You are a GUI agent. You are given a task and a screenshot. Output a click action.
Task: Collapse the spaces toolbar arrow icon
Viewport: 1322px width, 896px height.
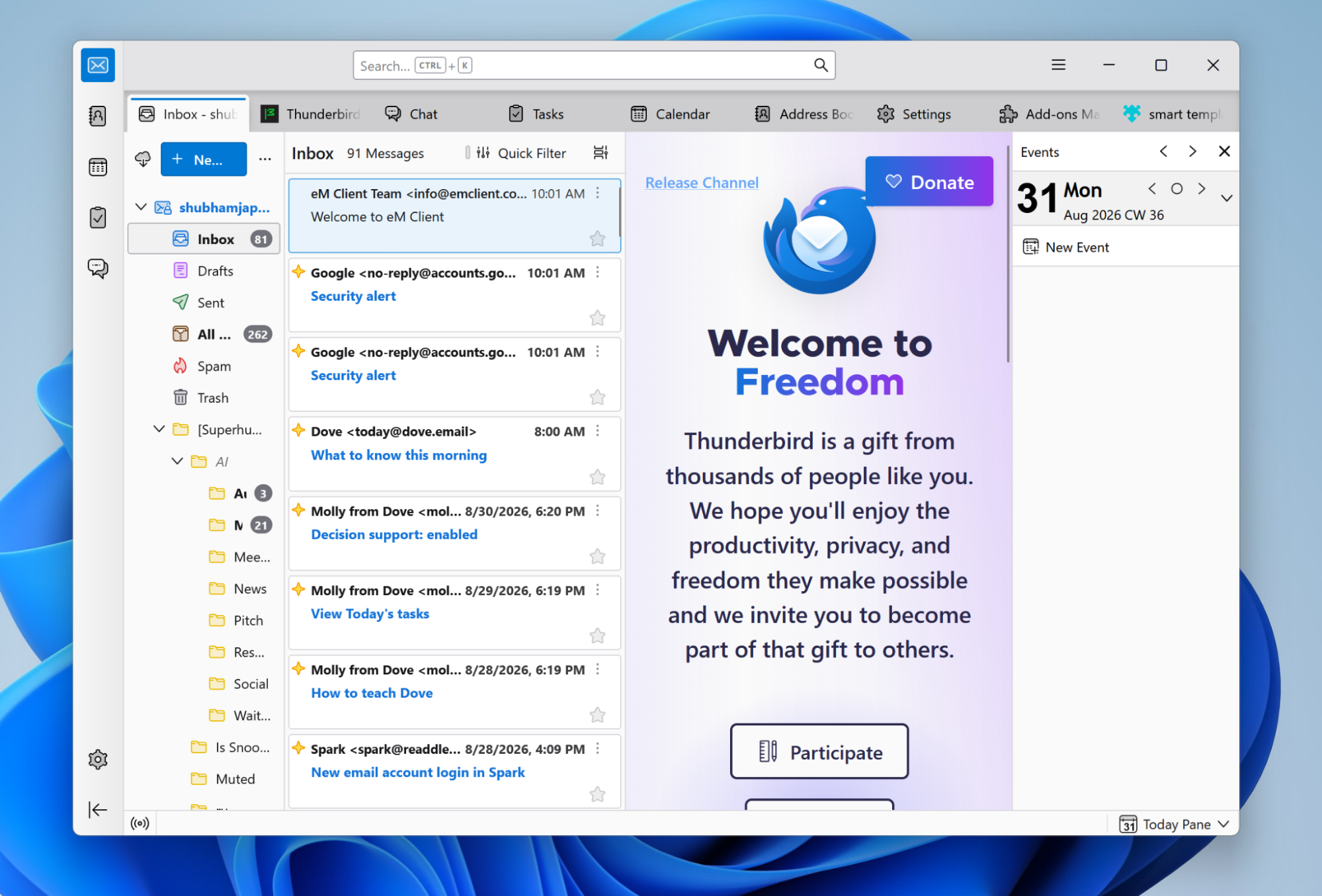tap(98, 810)
